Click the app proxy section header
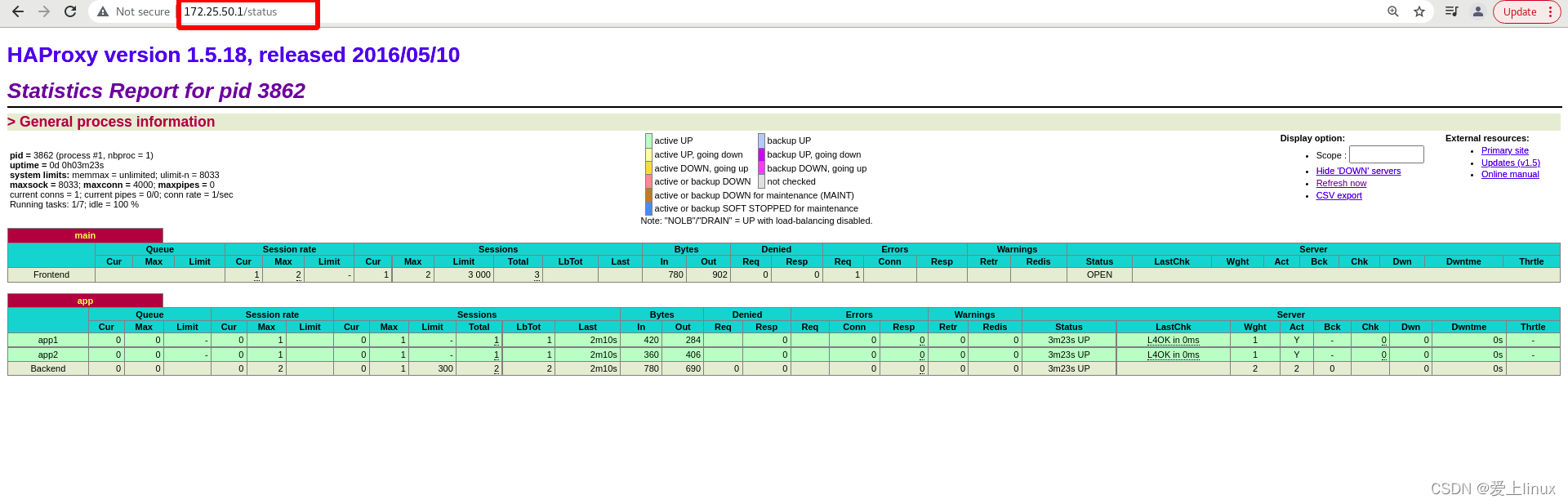Image resolution: width=1568 pixels, height=504 pixels. pos(85,301)
